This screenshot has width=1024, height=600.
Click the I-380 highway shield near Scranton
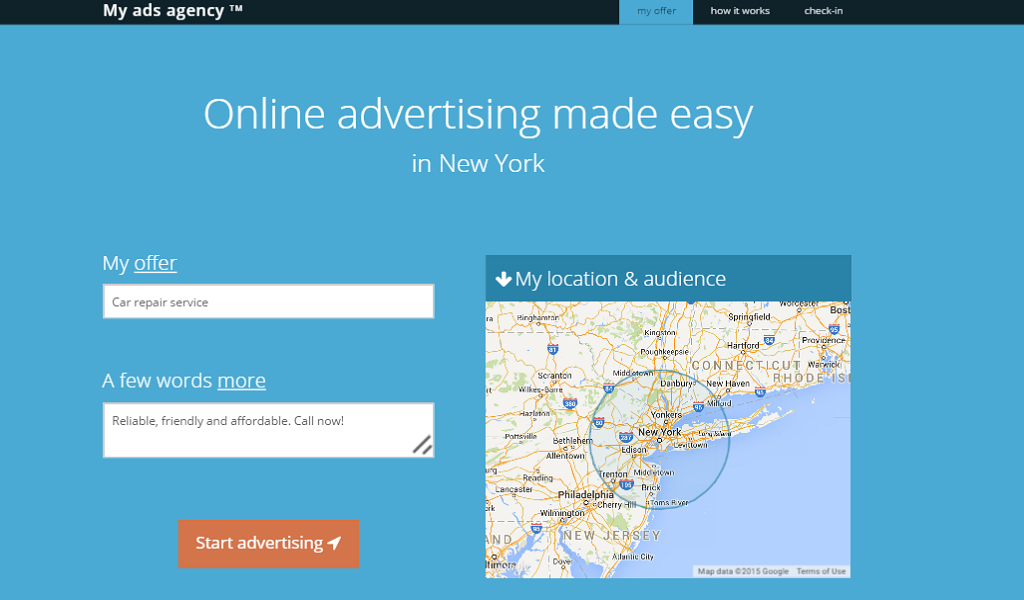click(570, 404)
